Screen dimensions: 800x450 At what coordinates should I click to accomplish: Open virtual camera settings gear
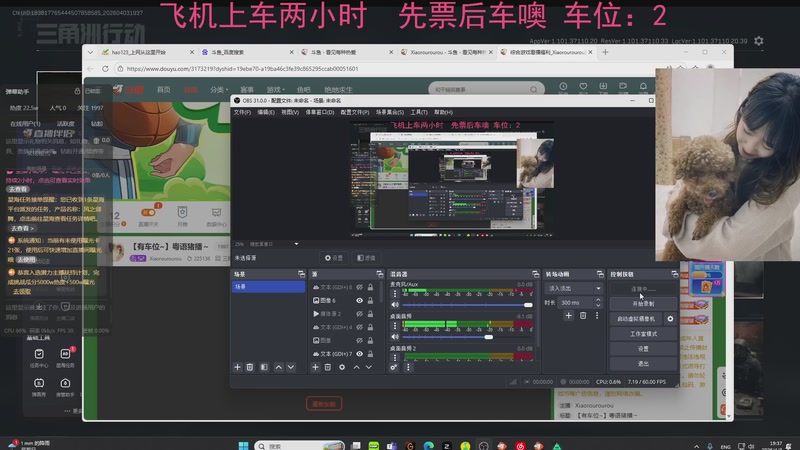point(670,318)
